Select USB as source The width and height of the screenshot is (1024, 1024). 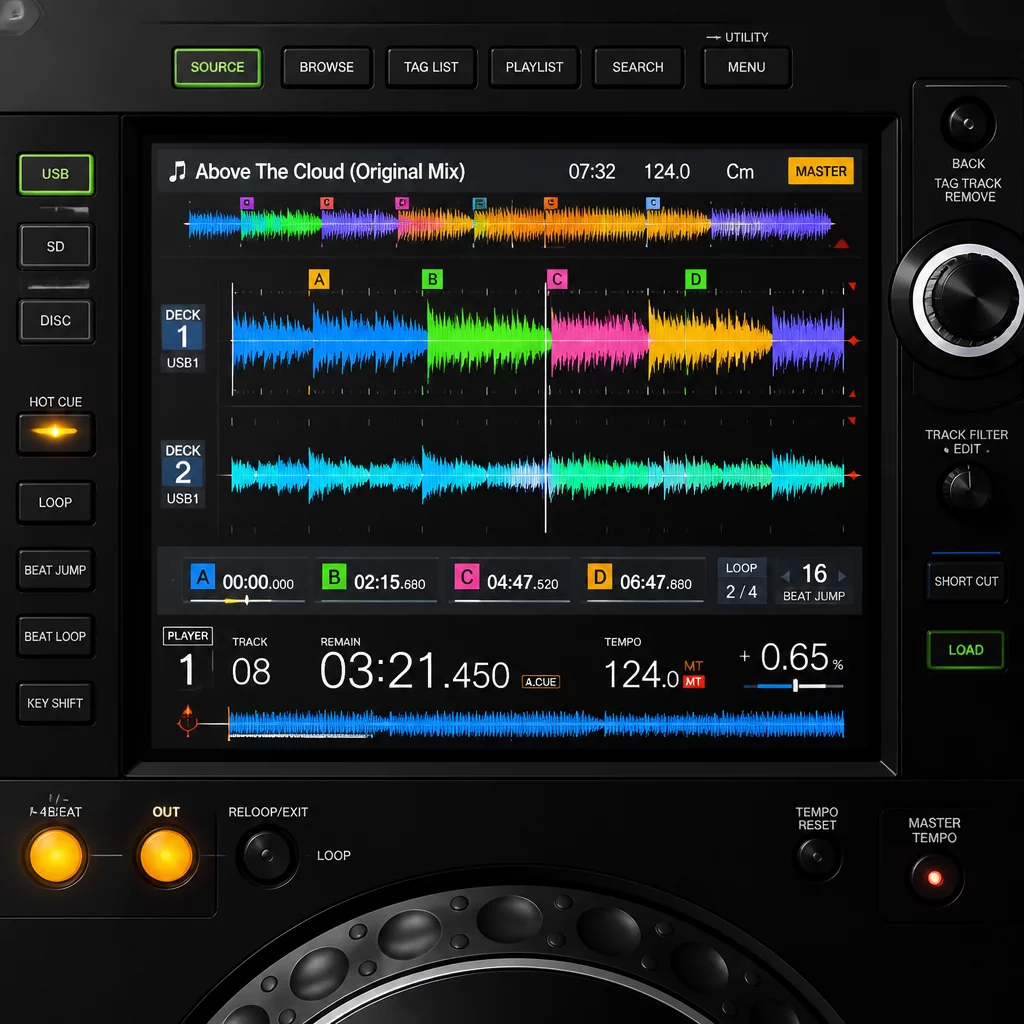[x=56, y=174]
